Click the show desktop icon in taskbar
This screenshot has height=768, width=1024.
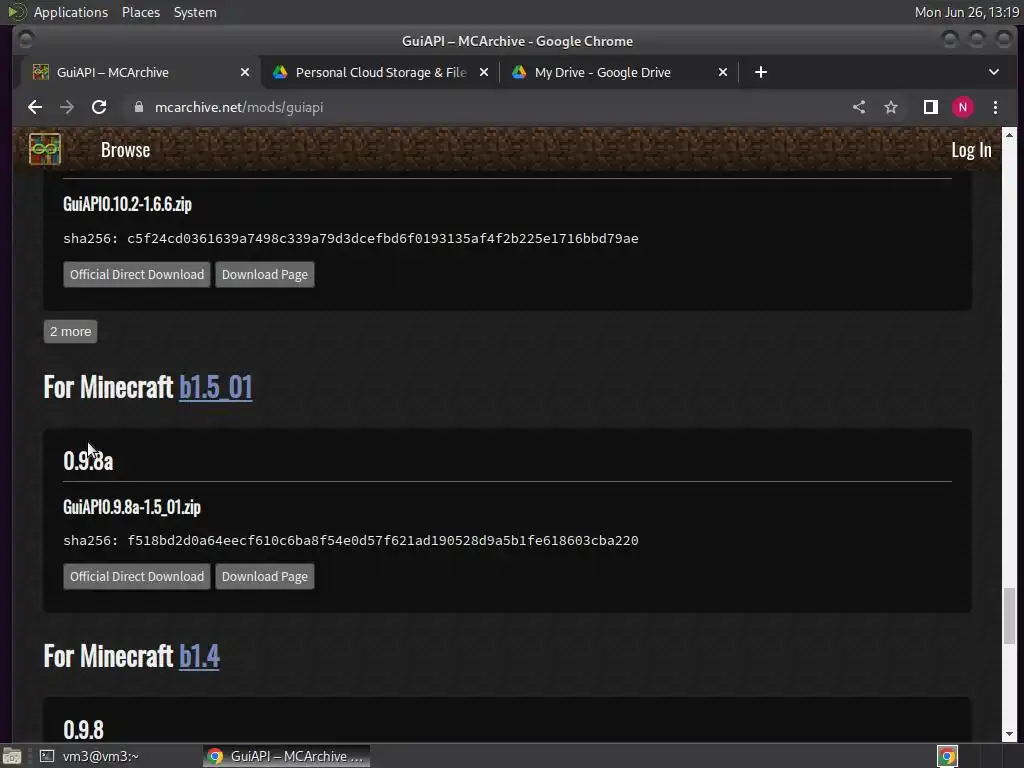pyautogui.click(x=12, y=756)
